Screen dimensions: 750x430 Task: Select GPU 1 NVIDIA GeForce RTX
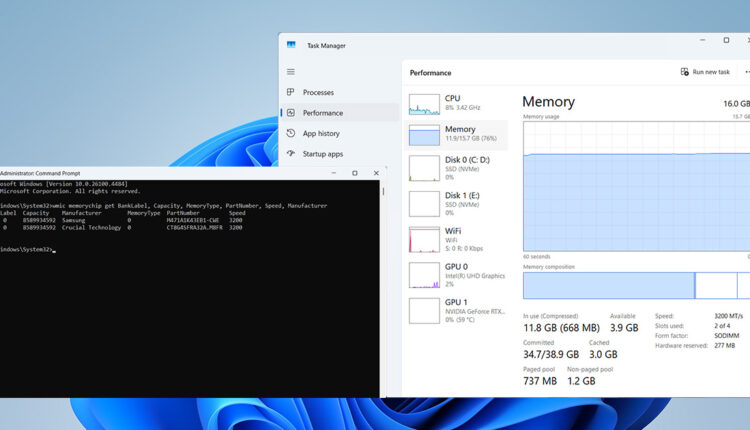click(x=456, y=310)
